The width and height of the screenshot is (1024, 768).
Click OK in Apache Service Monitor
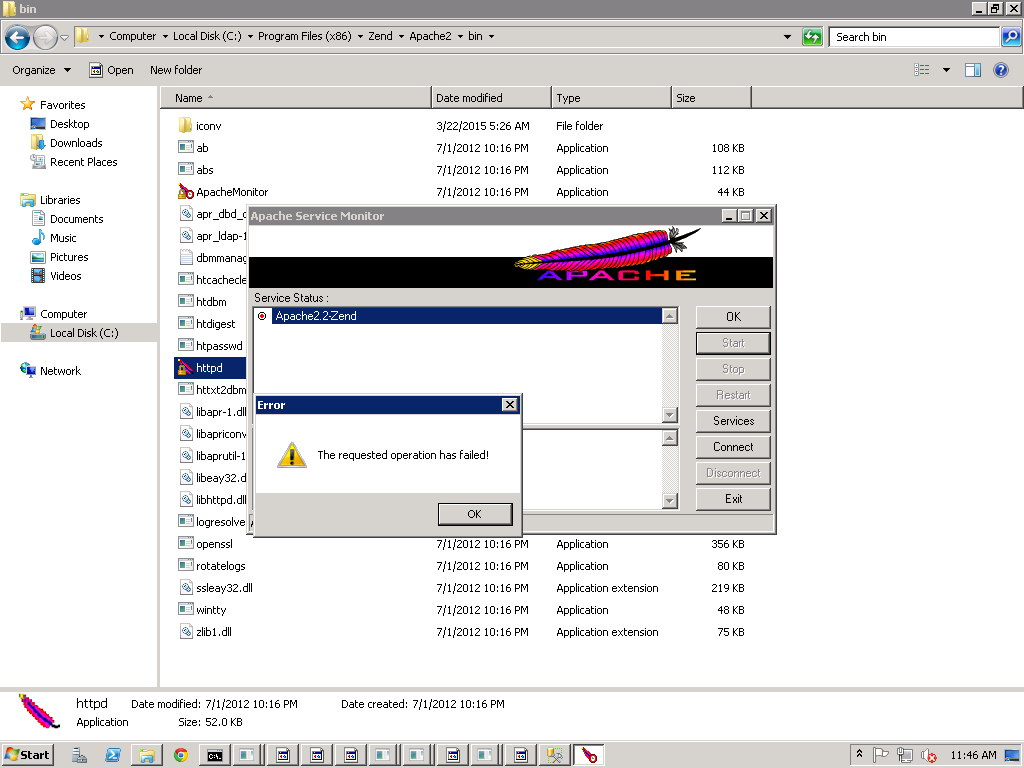[733, 317]
